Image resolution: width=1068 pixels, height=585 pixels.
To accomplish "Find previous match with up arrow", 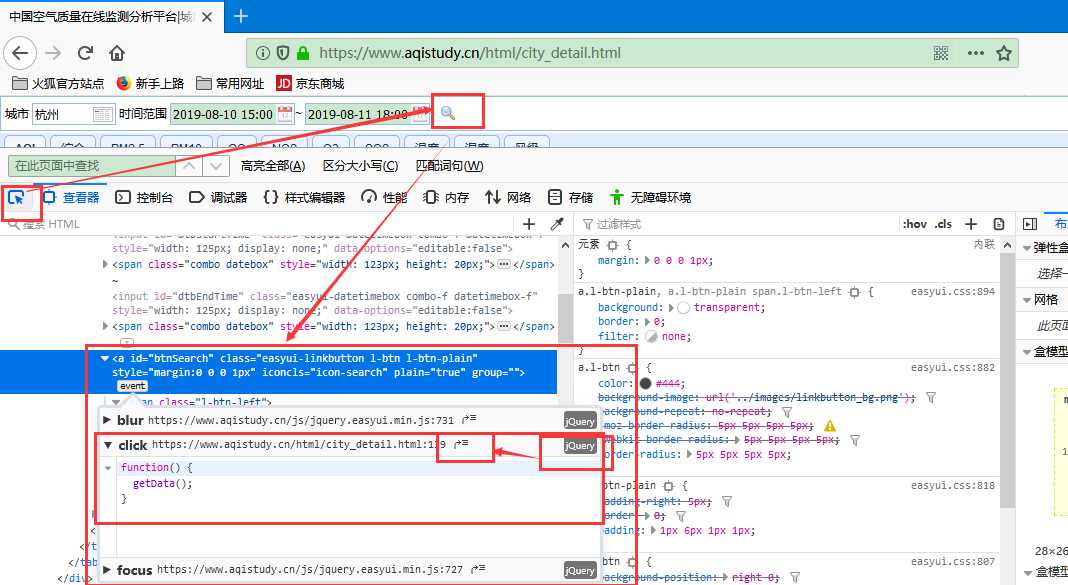I will click(189, 165).
